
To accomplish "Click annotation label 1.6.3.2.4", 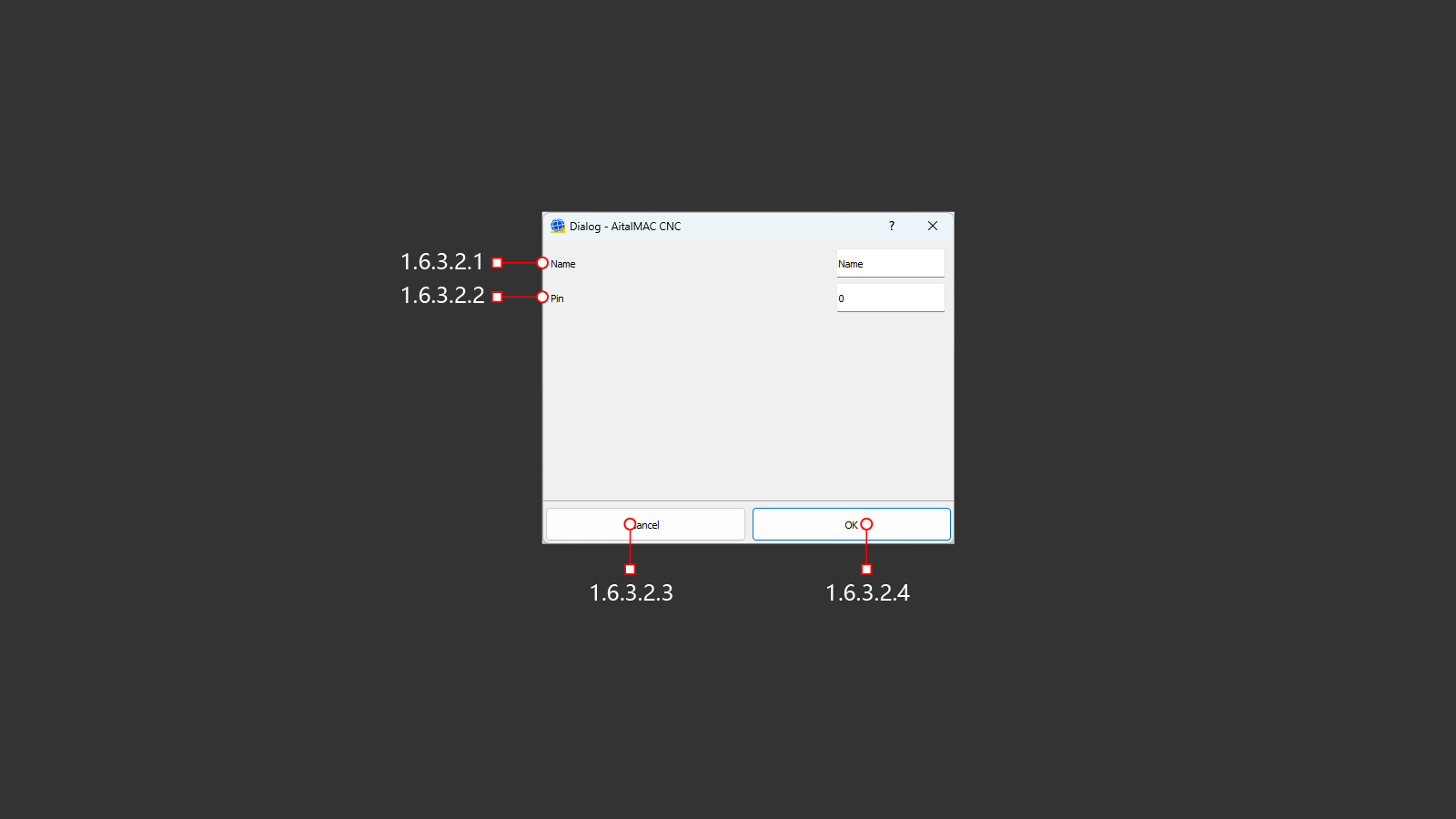I will point(867,592).
